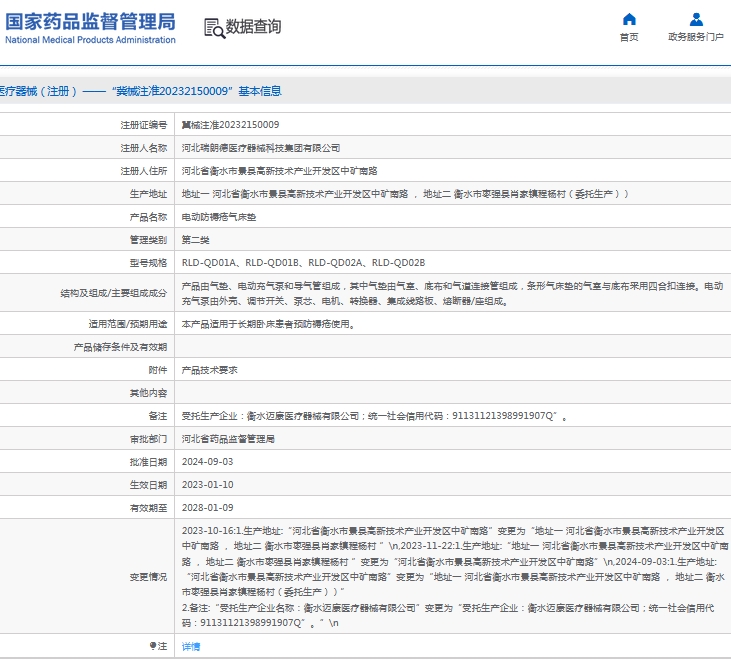Click the 备注 label
The image size is (731, 660).
click(158, 416)
